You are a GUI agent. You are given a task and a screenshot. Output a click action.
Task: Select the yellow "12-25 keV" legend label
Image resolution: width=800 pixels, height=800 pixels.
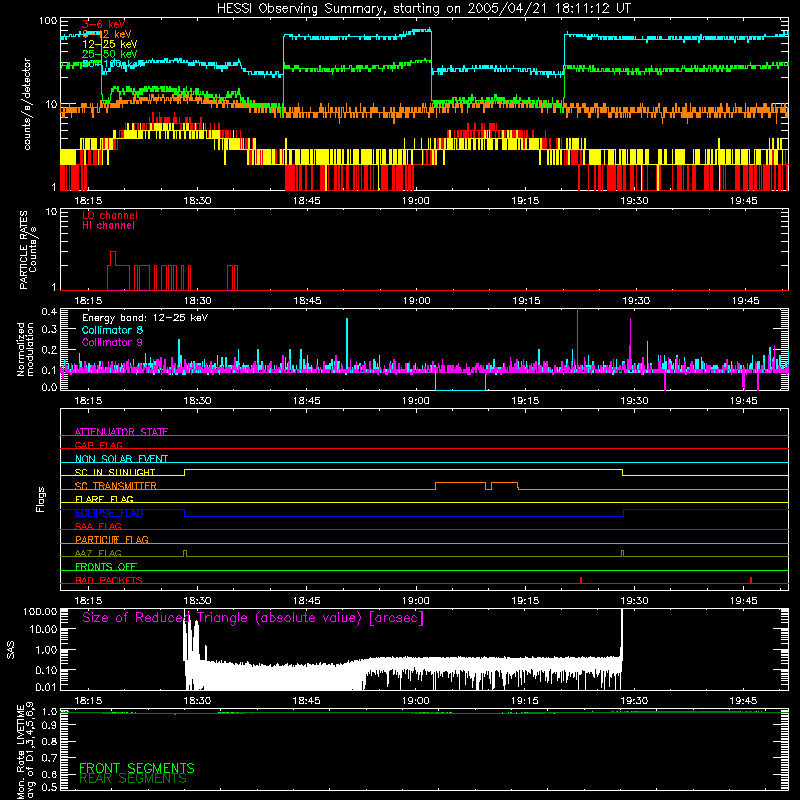[x=109, y=44]
